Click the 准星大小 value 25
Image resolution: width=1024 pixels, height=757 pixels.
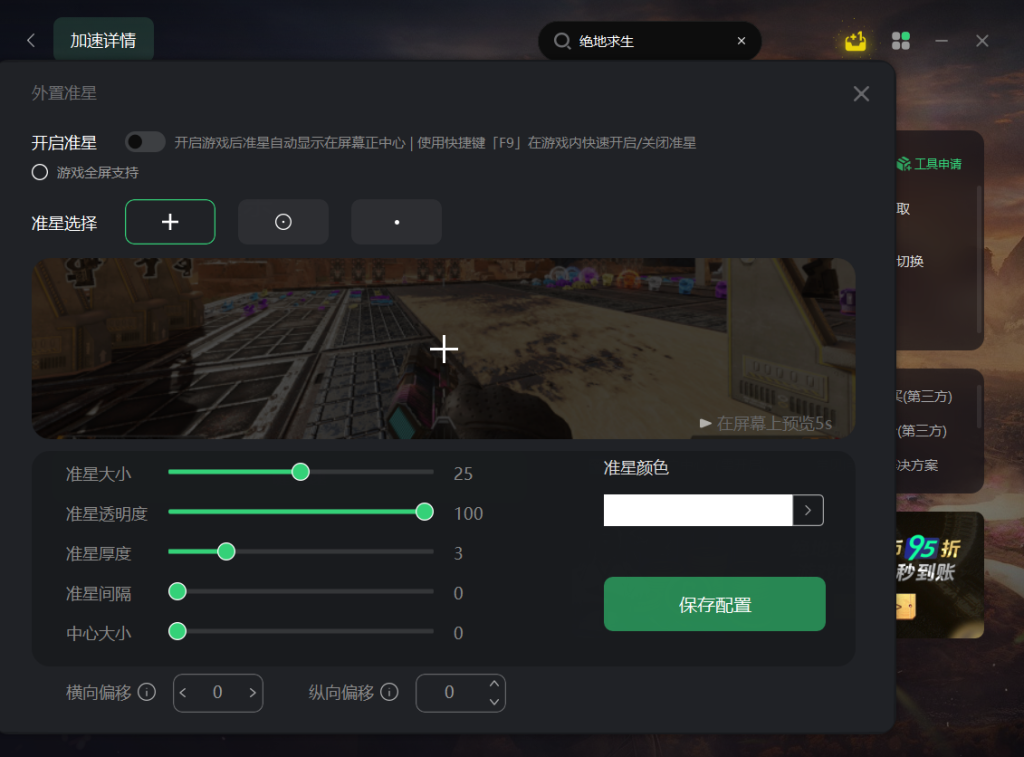463,474
